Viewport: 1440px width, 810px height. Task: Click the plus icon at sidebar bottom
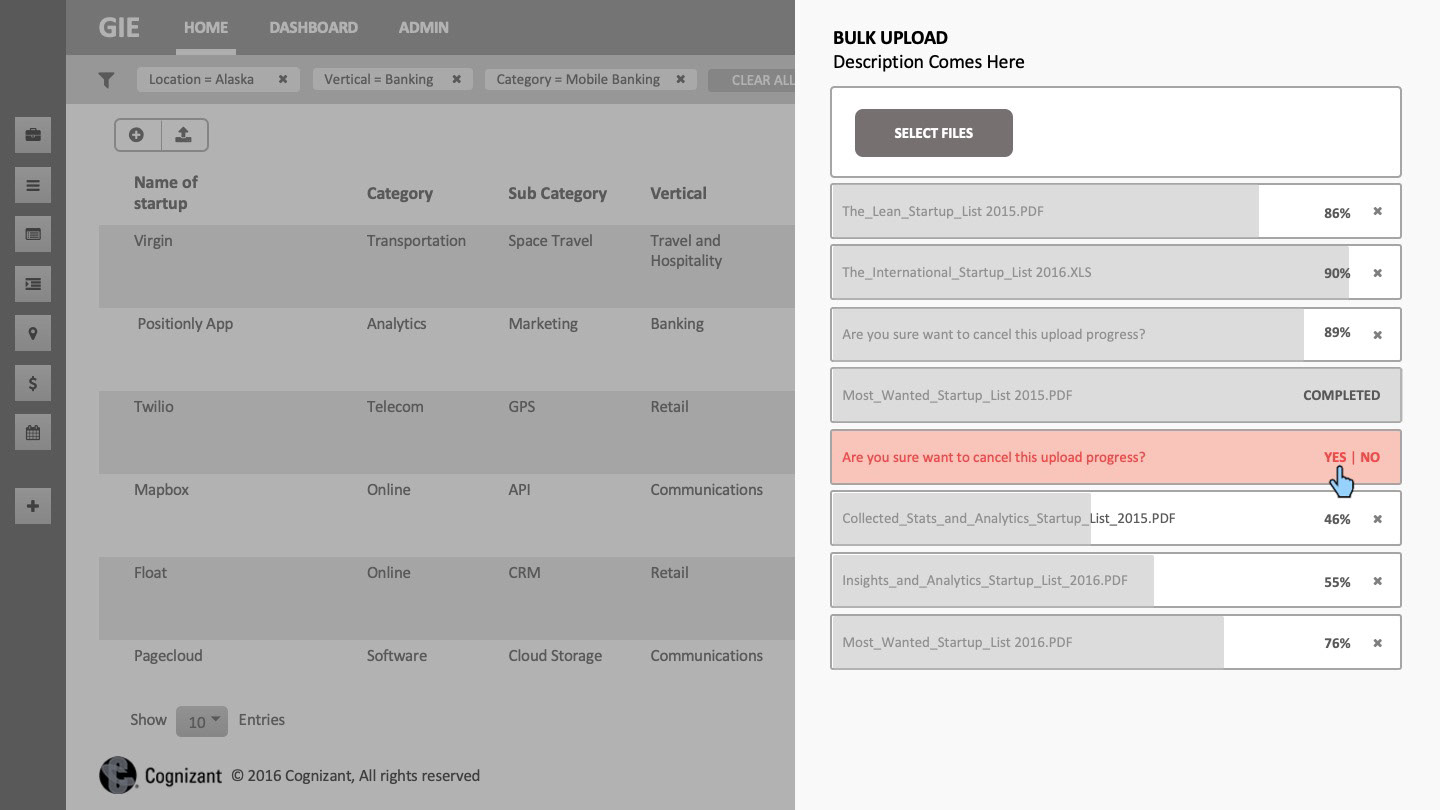coord(33,507)
